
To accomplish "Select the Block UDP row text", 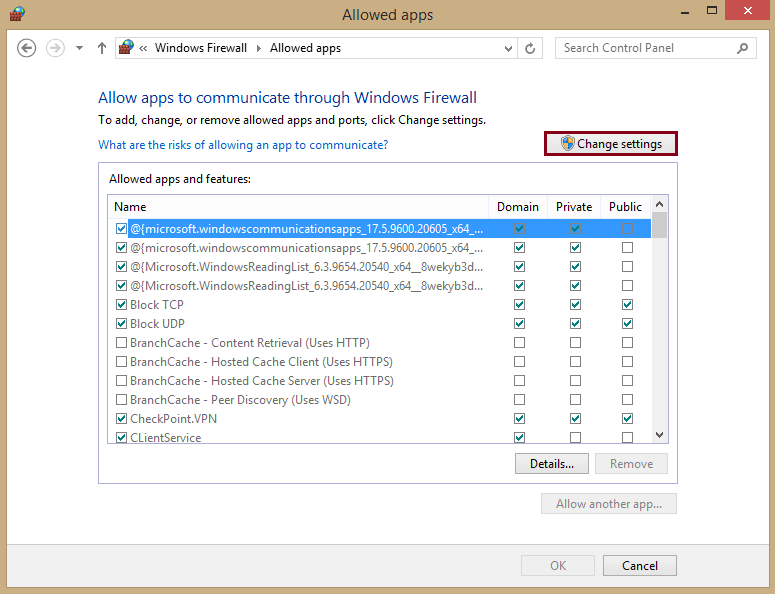I will (157, 324).
